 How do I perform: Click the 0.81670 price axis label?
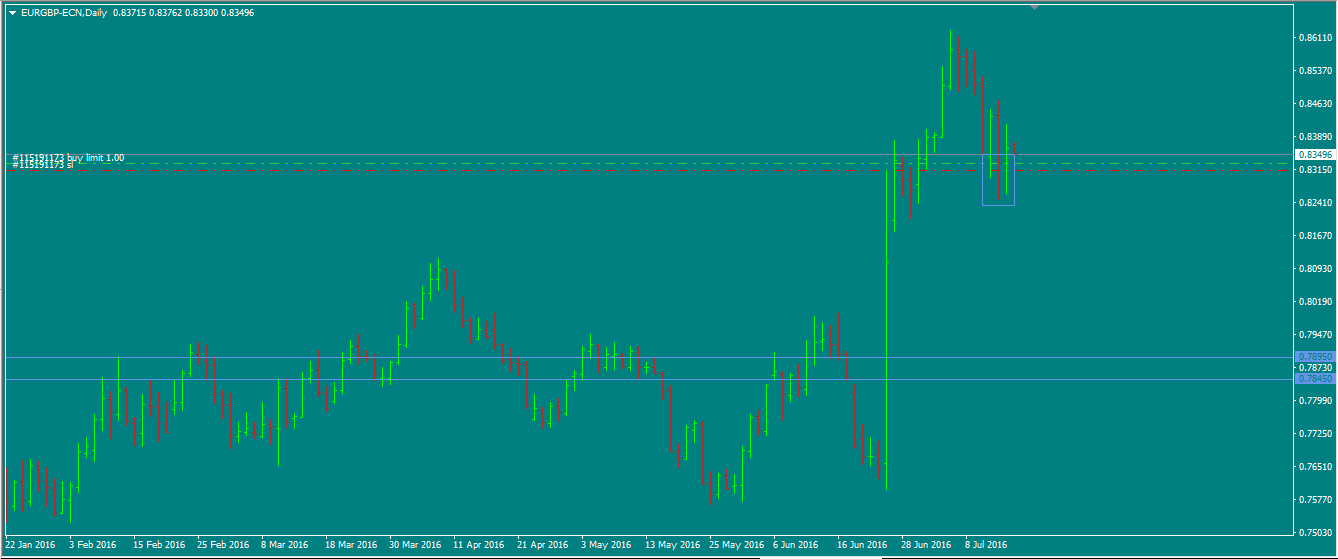coord(1315,236)
